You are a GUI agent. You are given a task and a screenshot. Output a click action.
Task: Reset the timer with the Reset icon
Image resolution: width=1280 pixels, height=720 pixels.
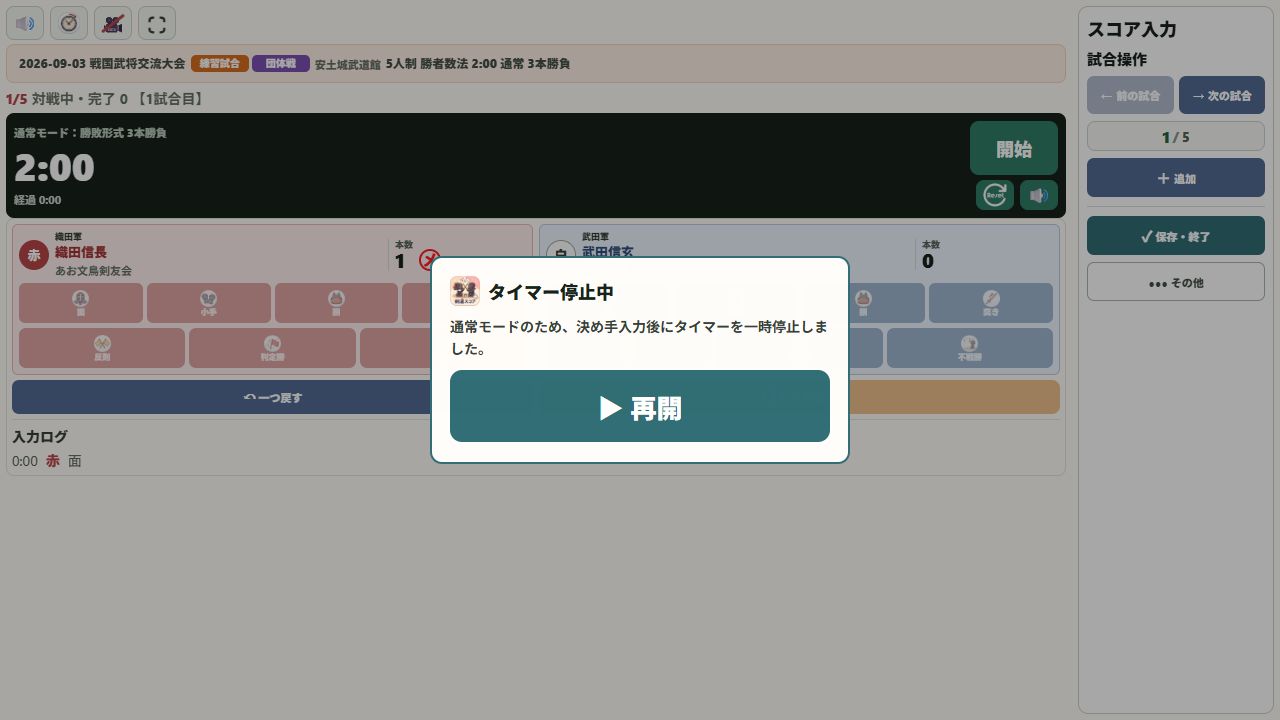pos(995,195)
